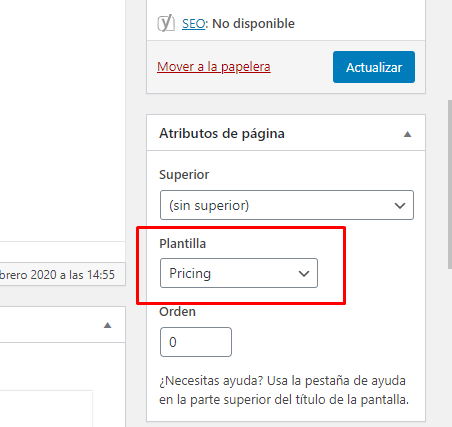452x427 pixels.
Task: Click the Actualizar button
Action: tap(374, 67)
